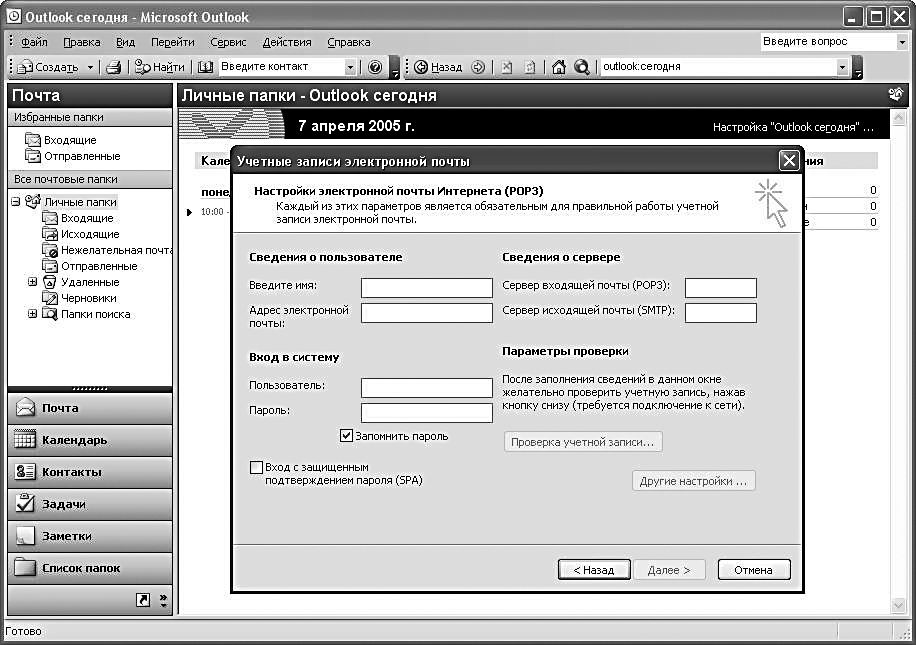Enable secure password authentication (SPA) checkbox
Viewport: 916px width, 645px height.
coord(257,467)
